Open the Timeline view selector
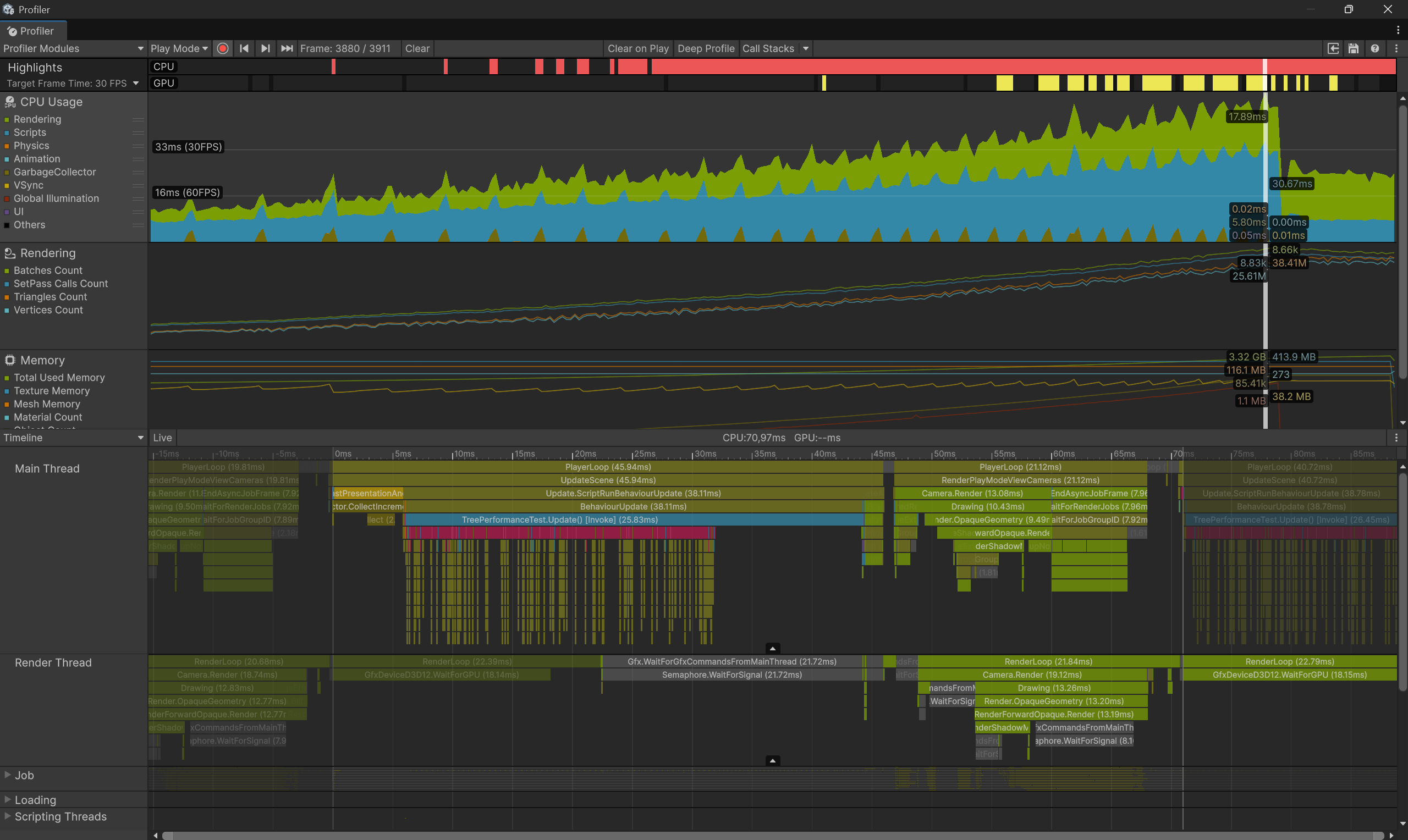Screen dimensions: 1408x840 click(73, 438)
